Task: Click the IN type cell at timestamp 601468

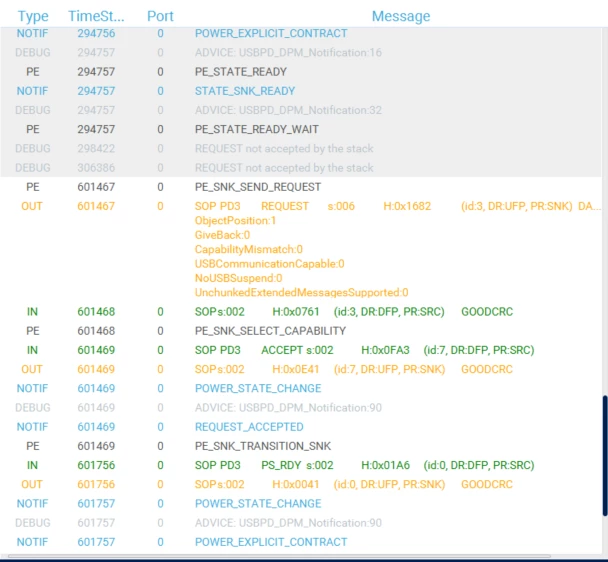Action: (32, 311)
